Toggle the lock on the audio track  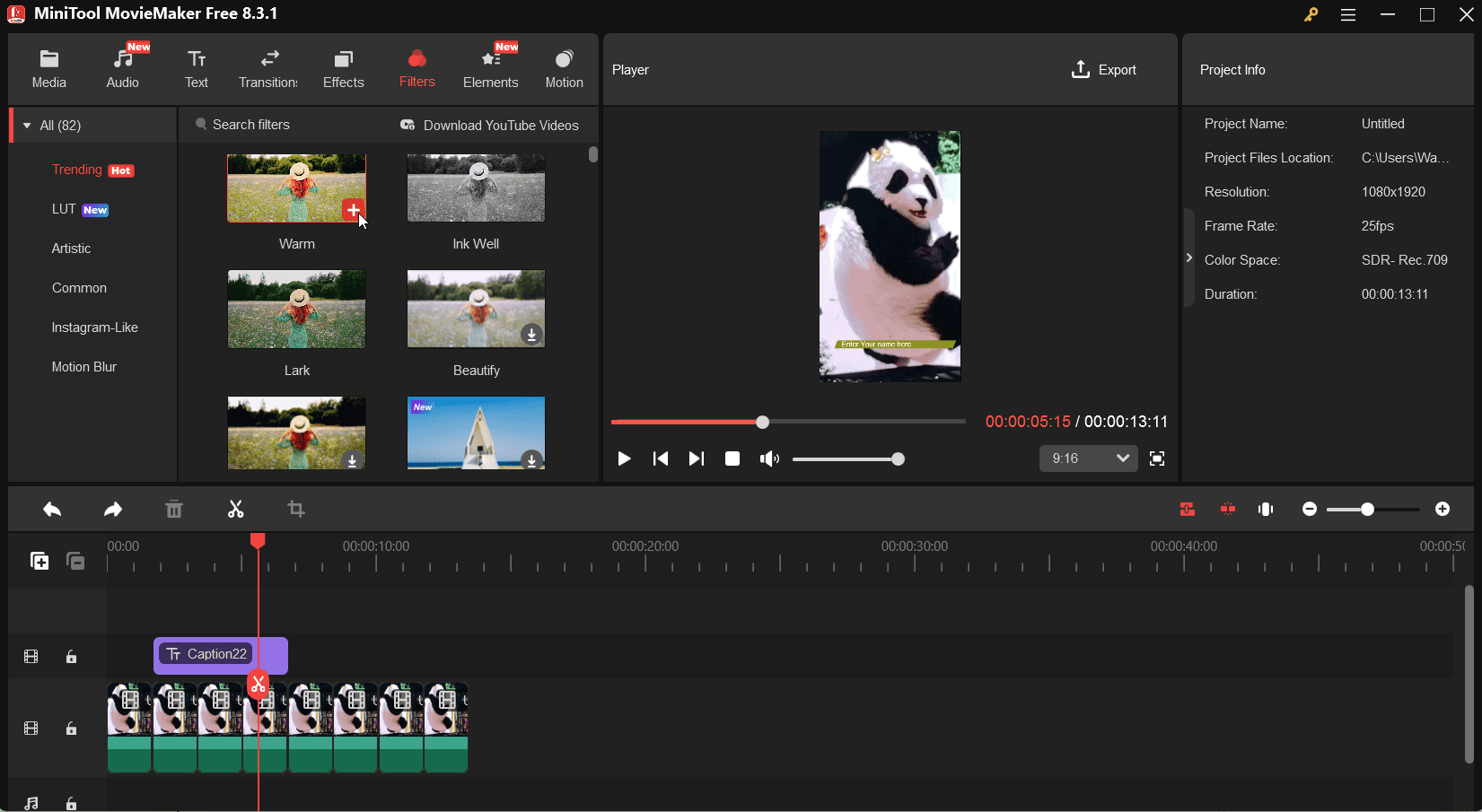[x=72, y=803]
